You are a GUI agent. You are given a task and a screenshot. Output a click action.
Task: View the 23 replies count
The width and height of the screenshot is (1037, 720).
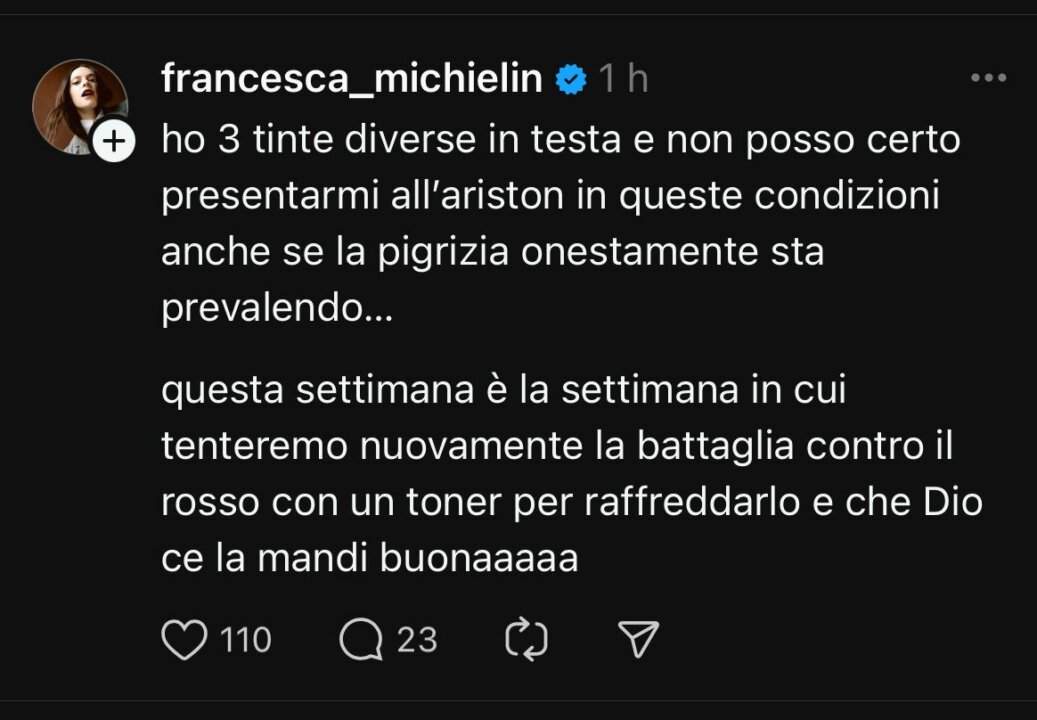click(x=417, y=639)
